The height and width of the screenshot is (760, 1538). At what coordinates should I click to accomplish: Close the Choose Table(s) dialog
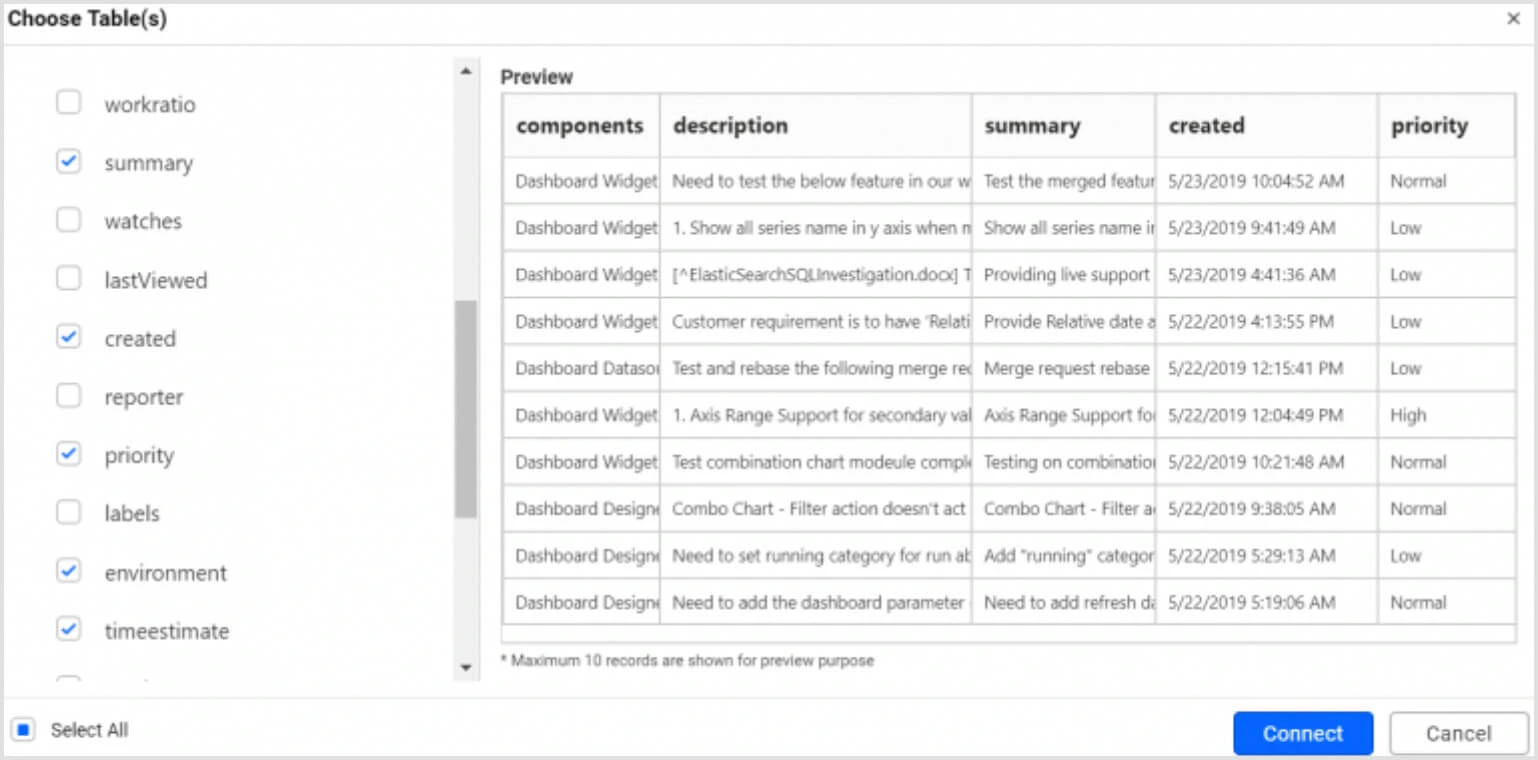coord(1513,19)
